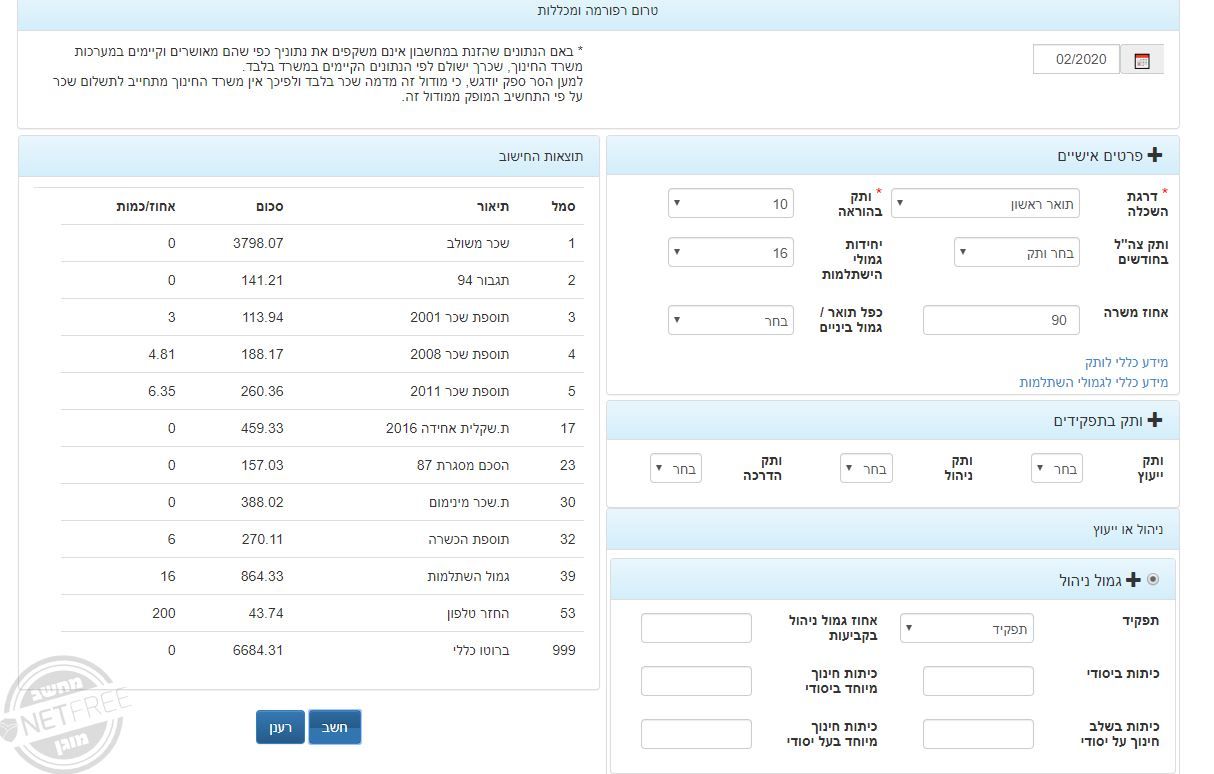Open the מידע כללי לותק link
1214x774 pixels.
click(x=1126, y=362)
